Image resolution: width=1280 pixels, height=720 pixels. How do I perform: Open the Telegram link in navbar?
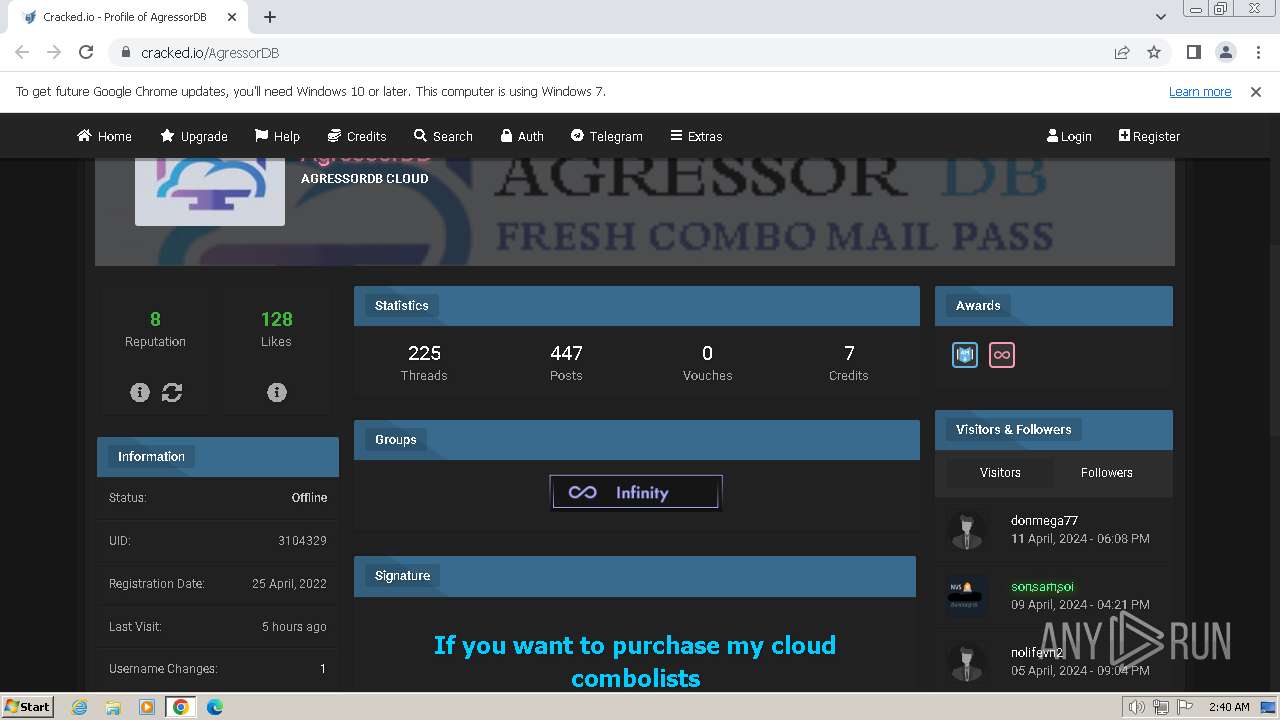tap(606, 136)
